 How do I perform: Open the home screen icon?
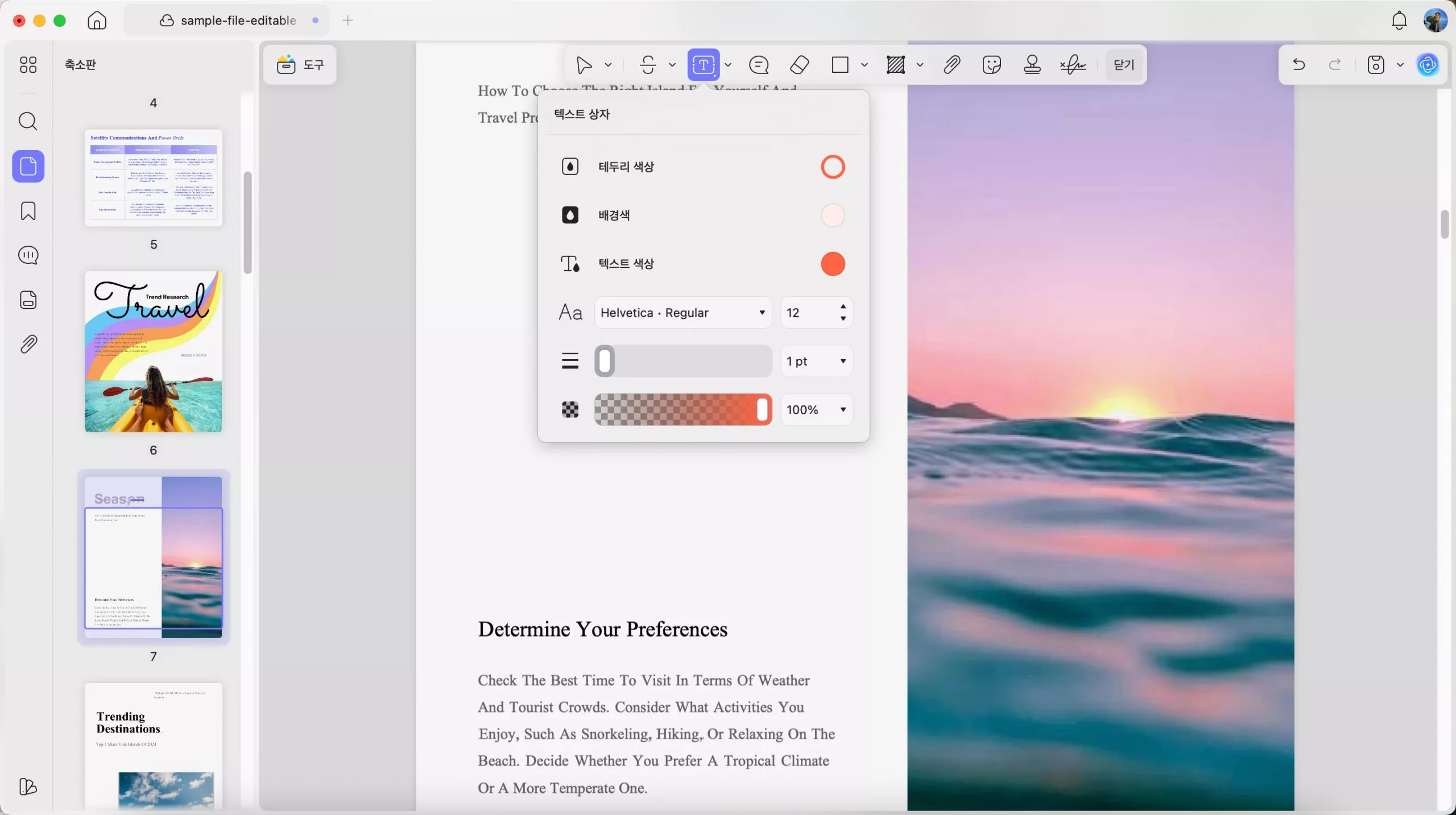[x=97, y=20]
